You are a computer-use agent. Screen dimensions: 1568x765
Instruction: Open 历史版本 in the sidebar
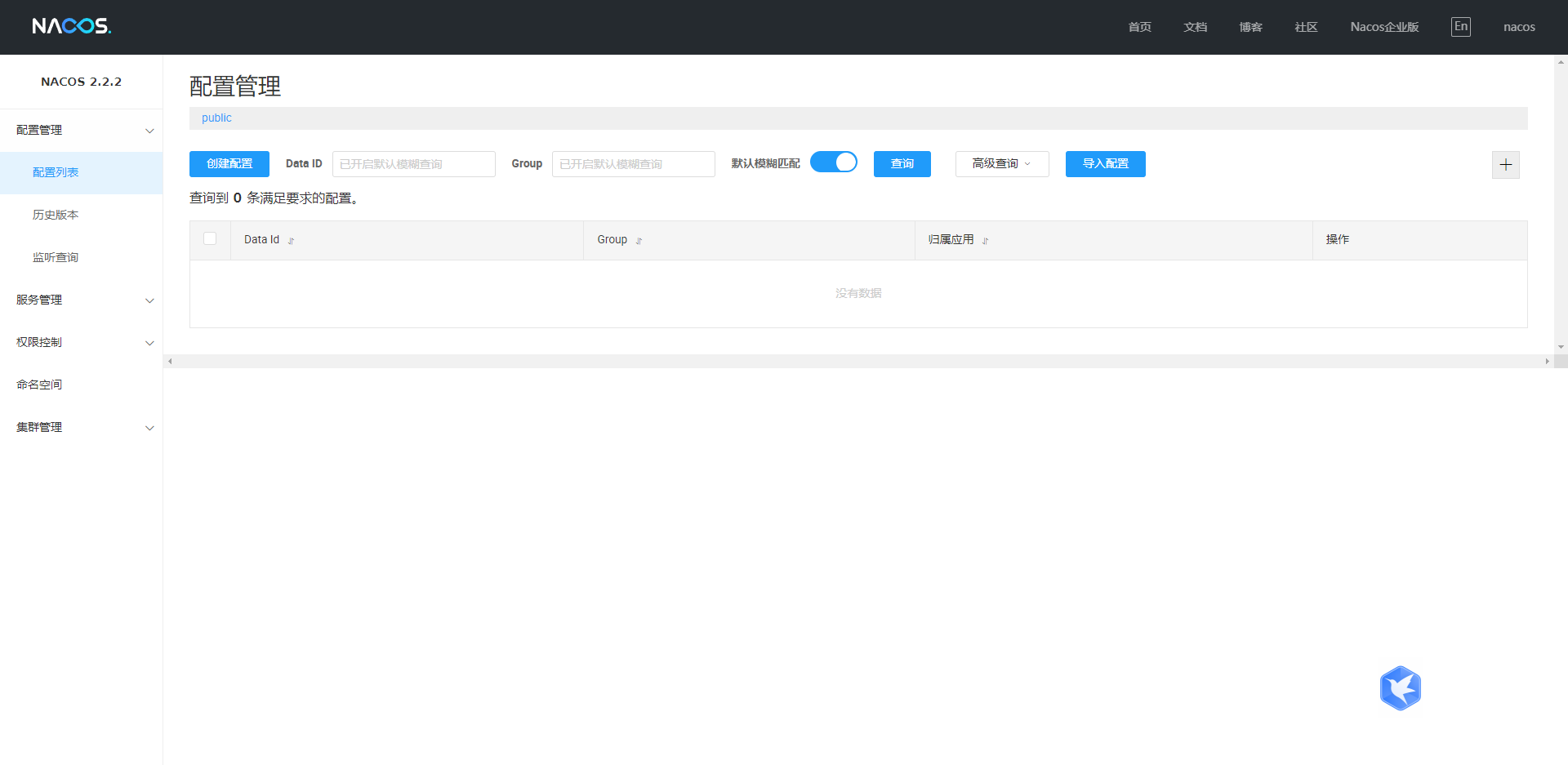[56, 216]
